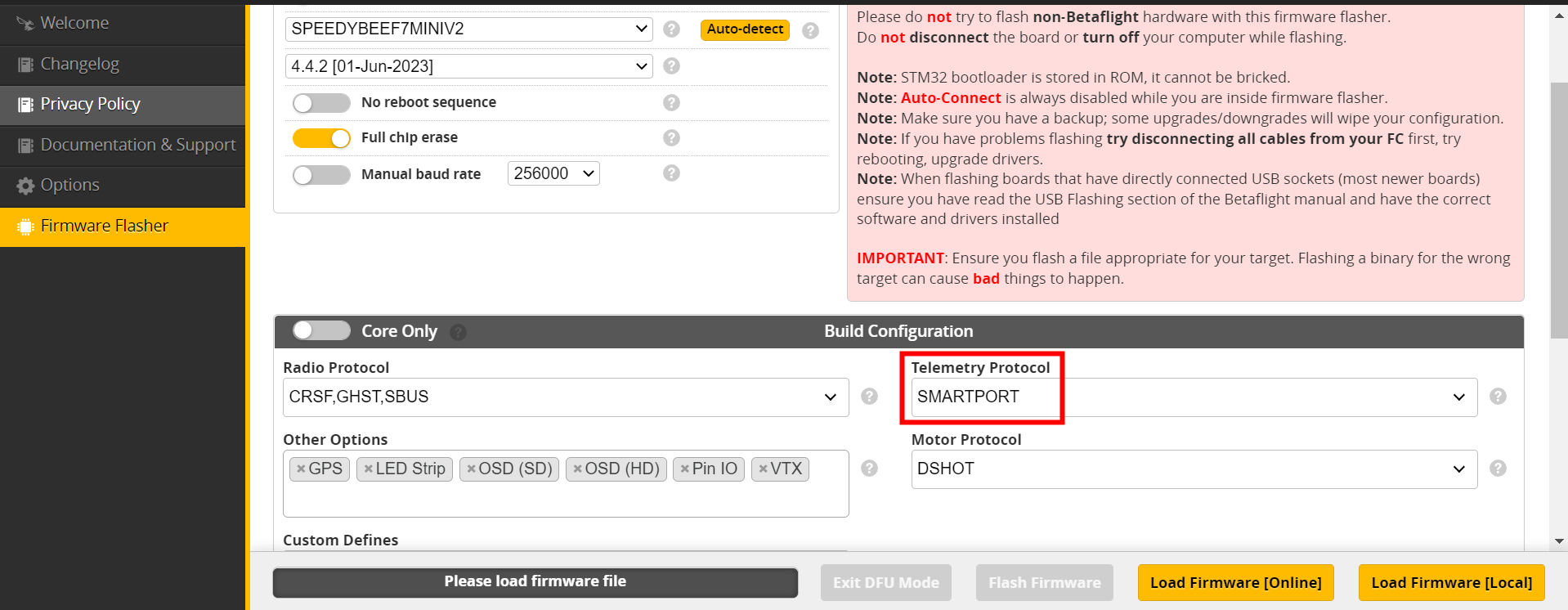Show help for Radio Protocol
The height and width of the screenshot is (610, 1568).
[869, 397]
